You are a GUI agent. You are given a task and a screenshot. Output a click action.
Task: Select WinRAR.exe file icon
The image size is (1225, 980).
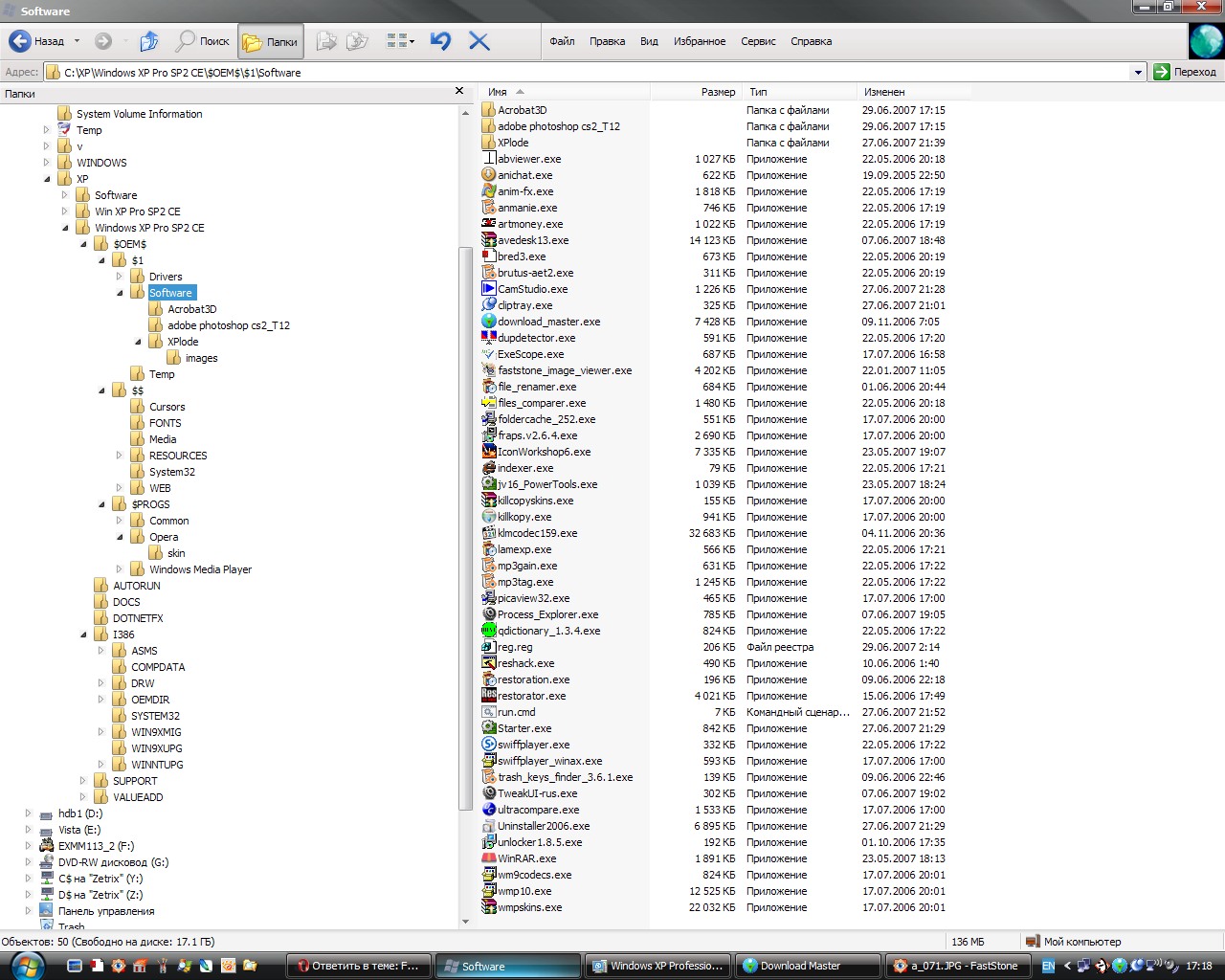(x=489, y=858)
